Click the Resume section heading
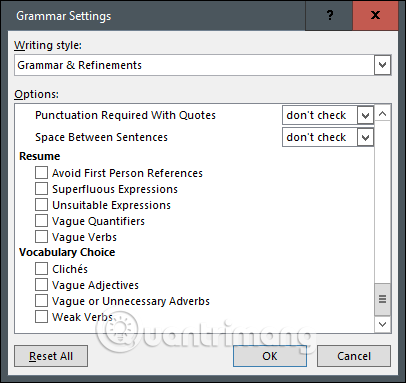 40,156
